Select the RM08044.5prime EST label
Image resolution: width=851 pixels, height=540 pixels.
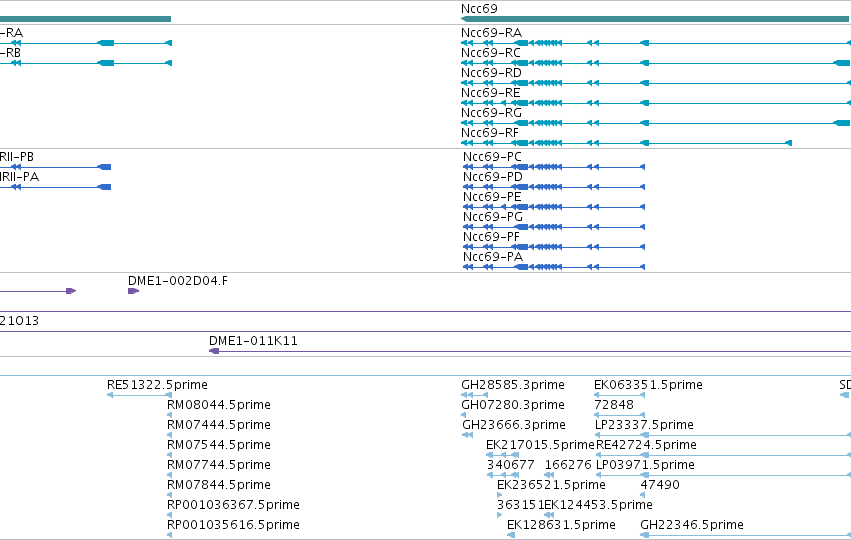pyautogui.click(x=219, y=405)
